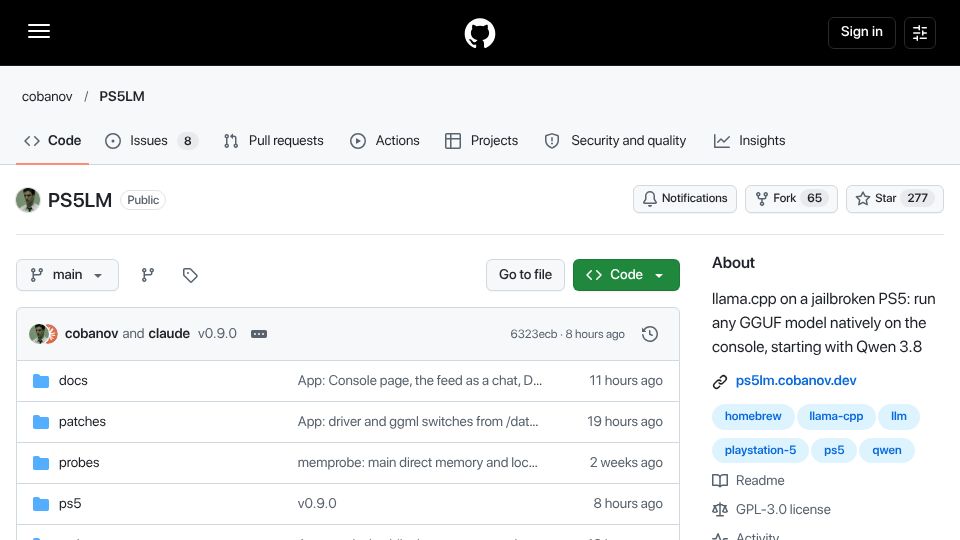Viewport: 960px width, 540px height.
Task: Open the v0.9.0 latest commit message
Action: click(x=217, y=334)
